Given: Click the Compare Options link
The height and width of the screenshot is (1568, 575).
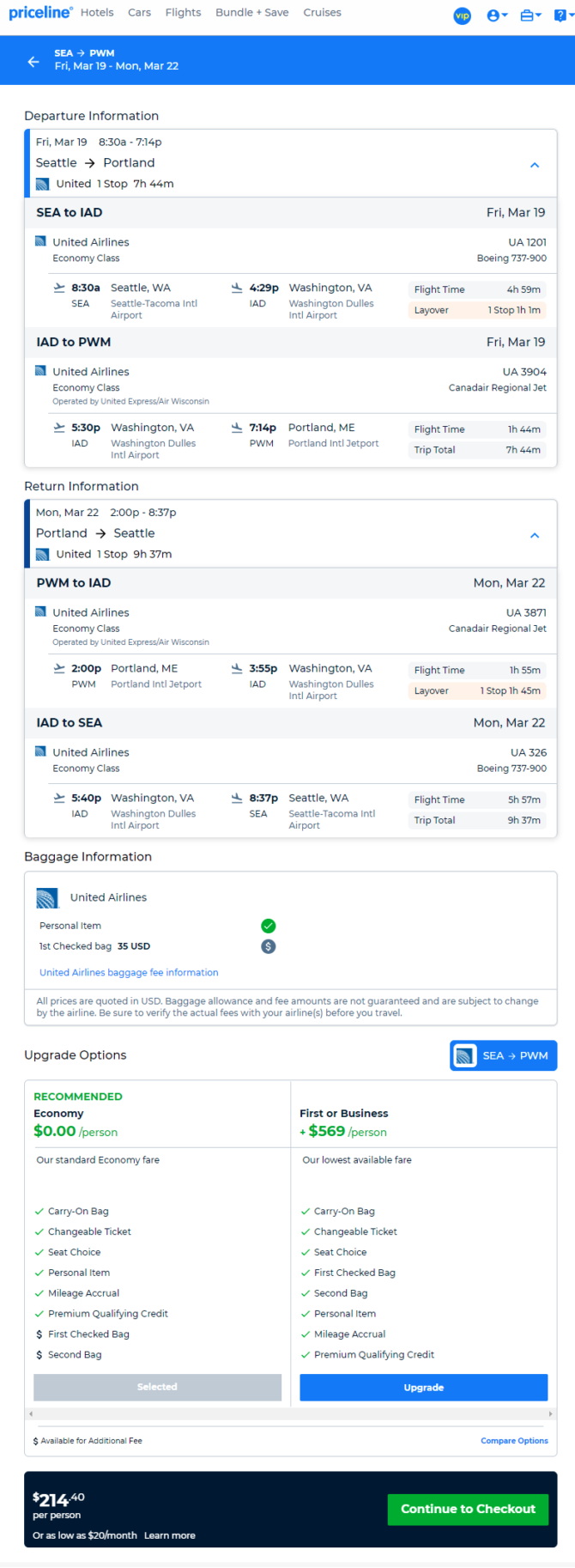Looking at the screenshot, I should click(x=514, y=1441).
